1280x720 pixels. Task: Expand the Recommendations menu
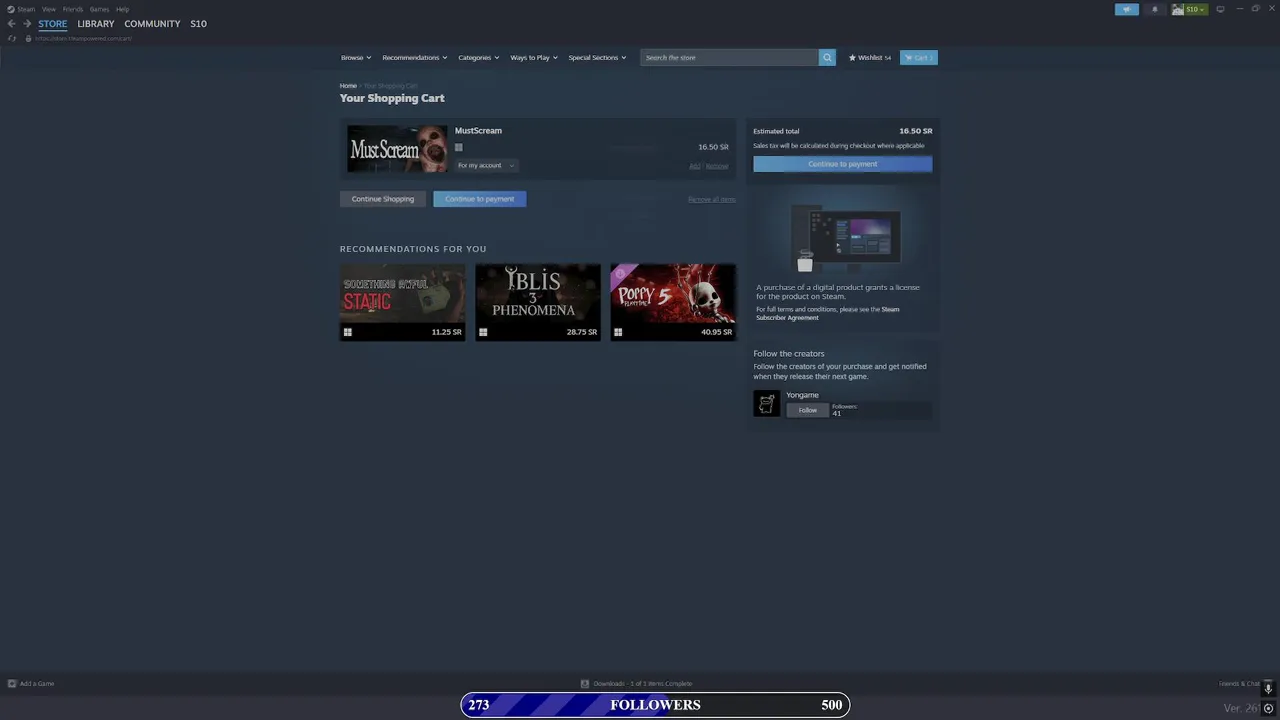click(x=414, y=57)
